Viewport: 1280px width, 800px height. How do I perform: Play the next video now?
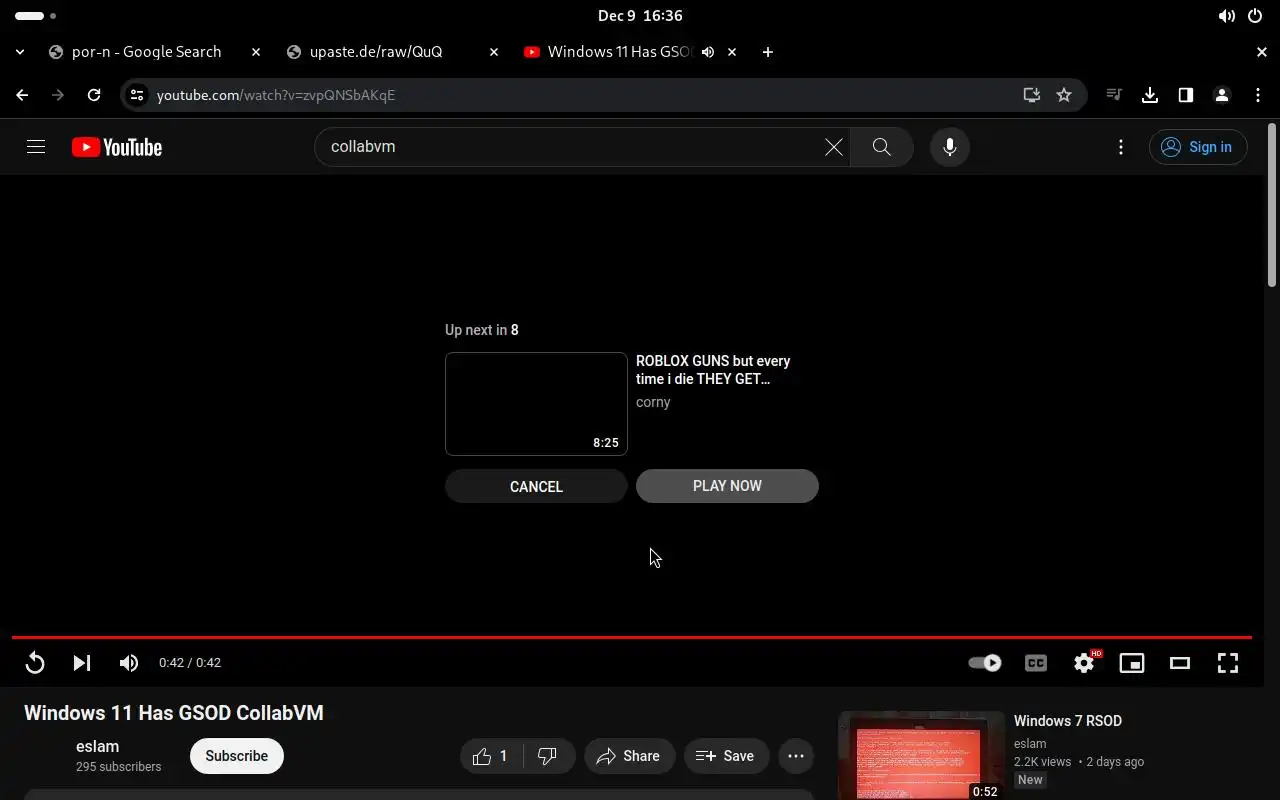(727, 486)
